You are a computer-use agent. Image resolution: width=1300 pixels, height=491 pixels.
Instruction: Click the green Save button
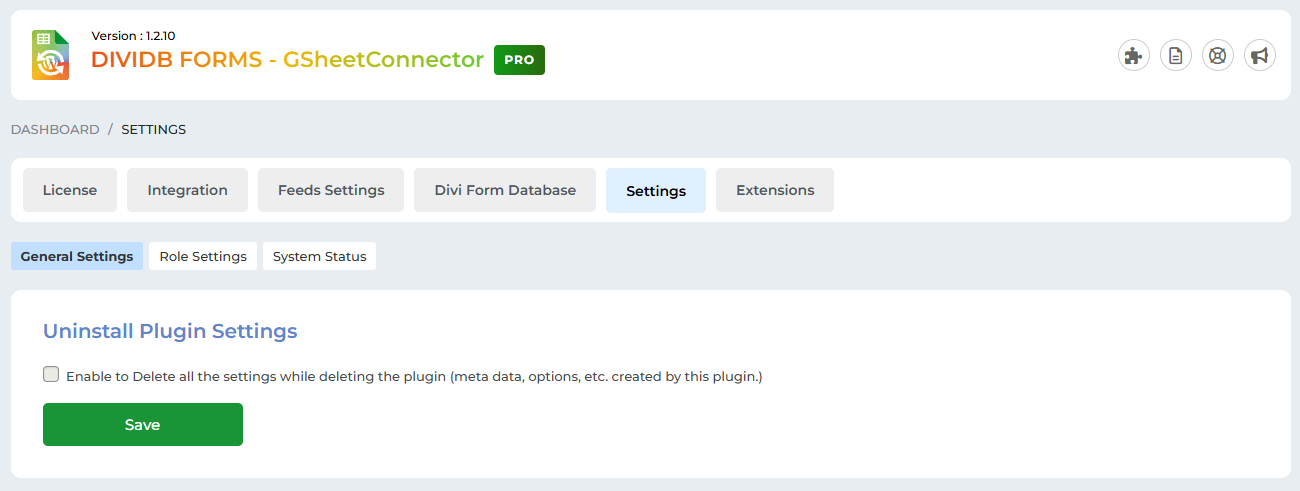(143, 424)
